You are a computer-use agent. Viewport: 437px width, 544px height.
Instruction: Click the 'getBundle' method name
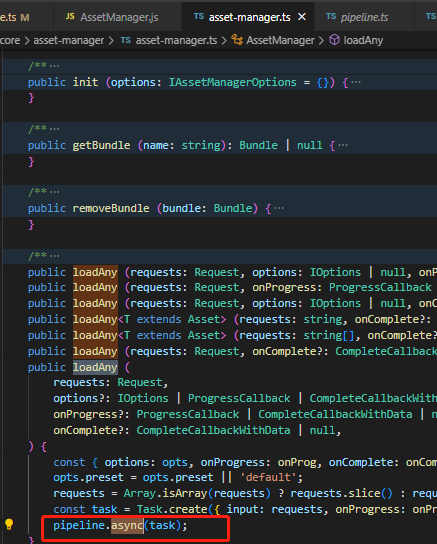[101, 145]
